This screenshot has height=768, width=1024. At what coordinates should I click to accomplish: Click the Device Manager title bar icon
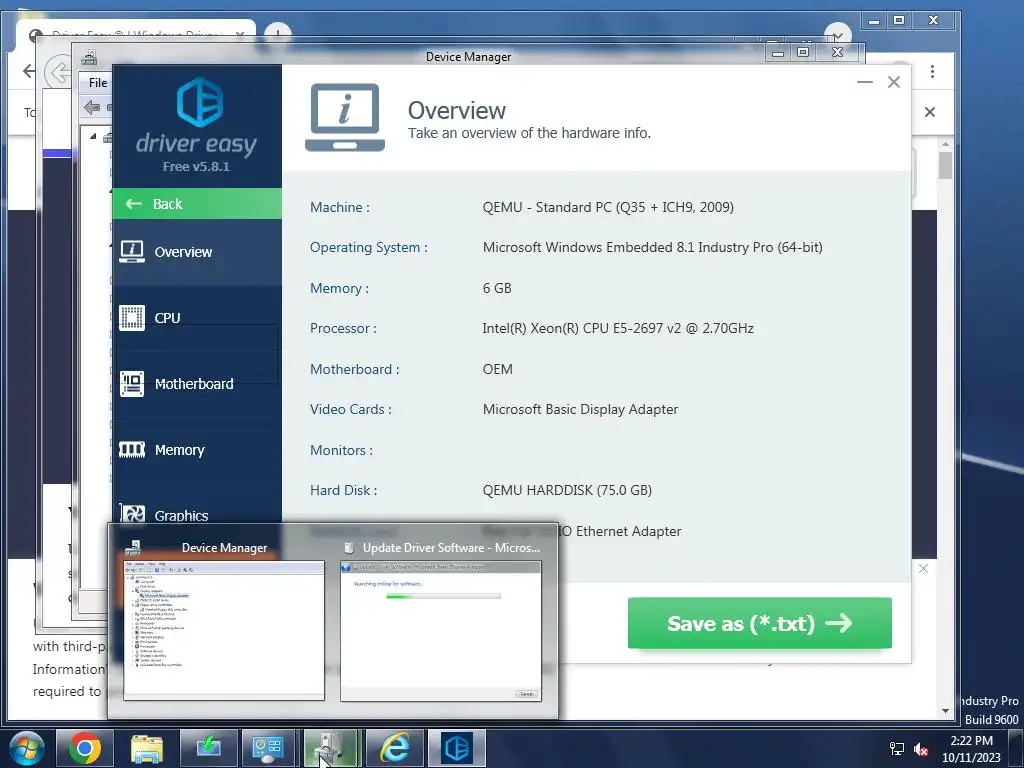(89, 57)
